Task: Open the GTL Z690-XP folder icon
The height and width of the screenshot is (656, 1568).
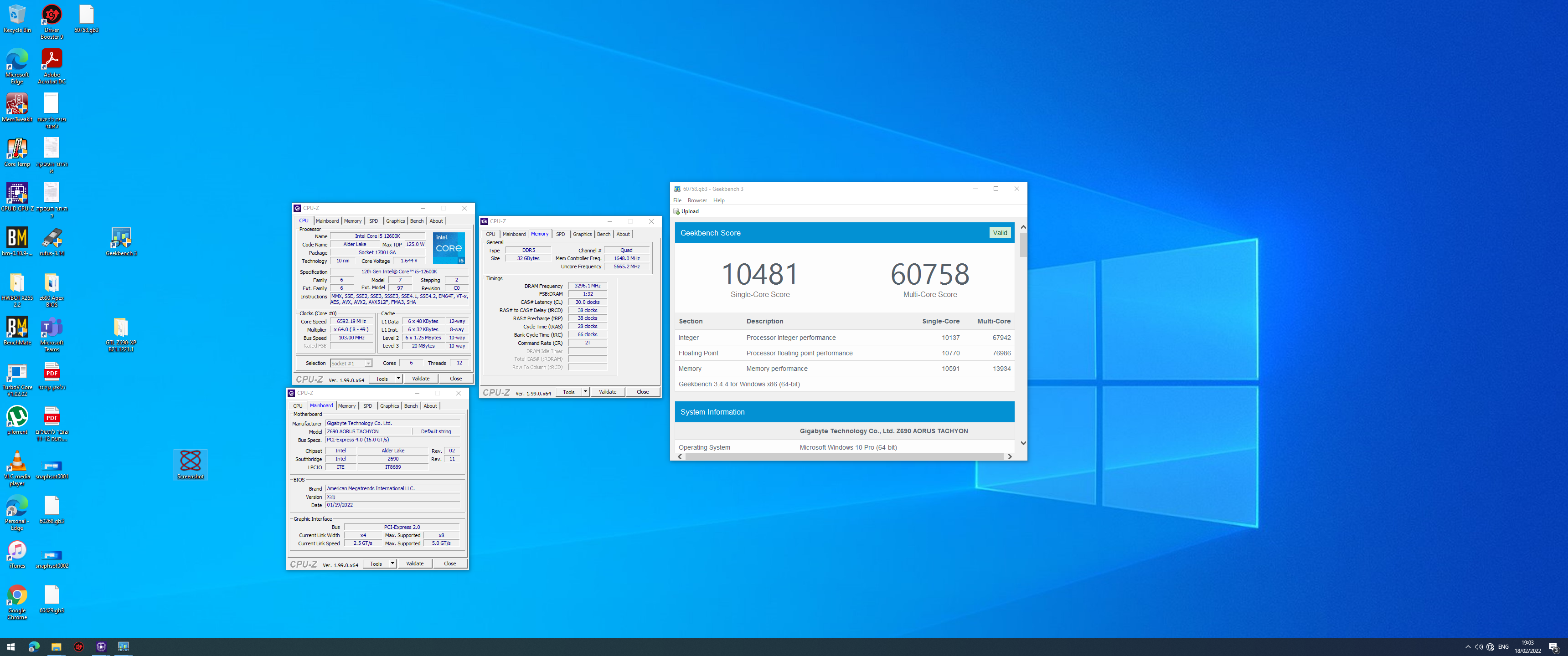Action: [121, 334]
